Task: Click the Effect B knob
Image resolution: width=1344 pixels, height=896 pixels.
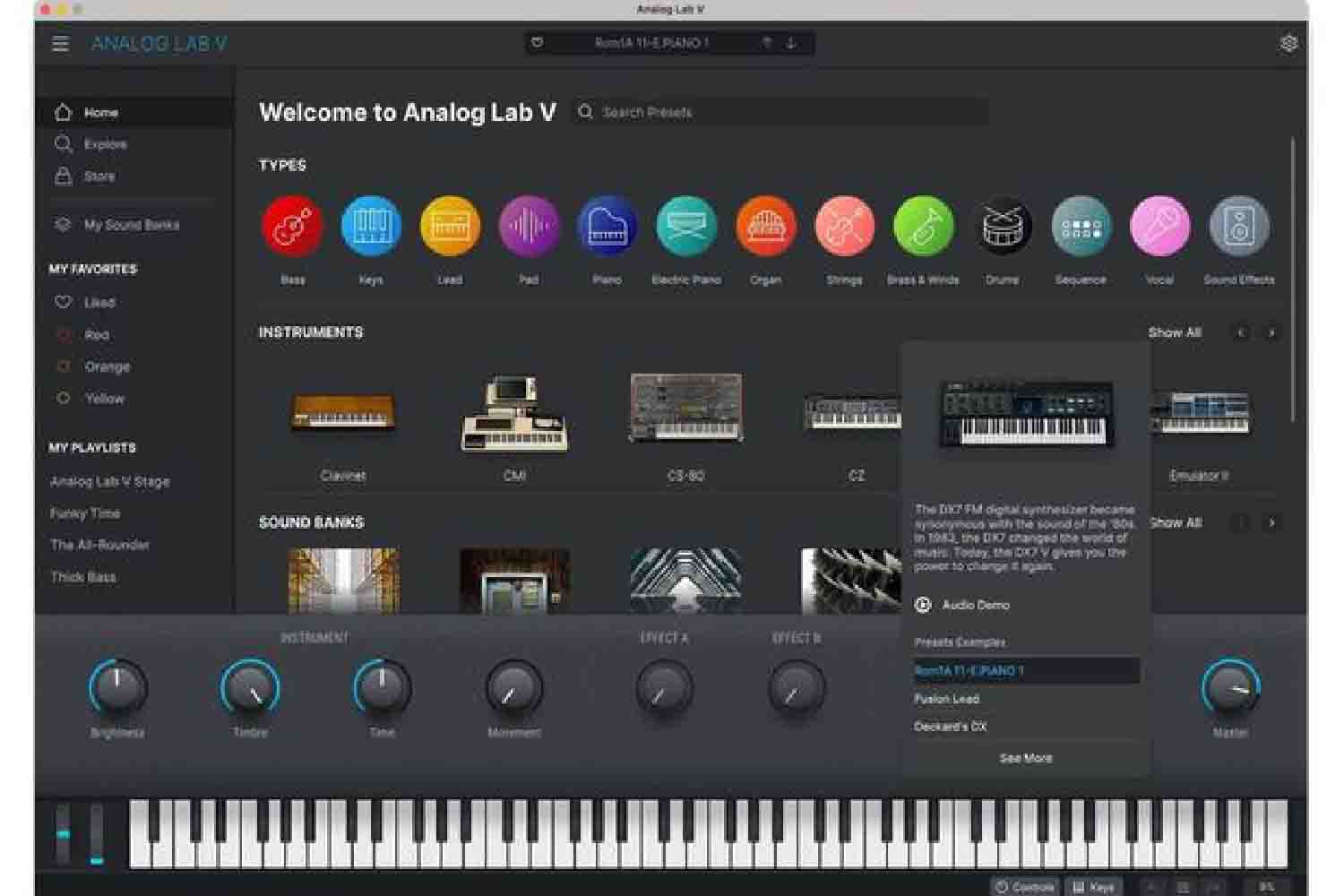Action: click(x=797, y=688)
